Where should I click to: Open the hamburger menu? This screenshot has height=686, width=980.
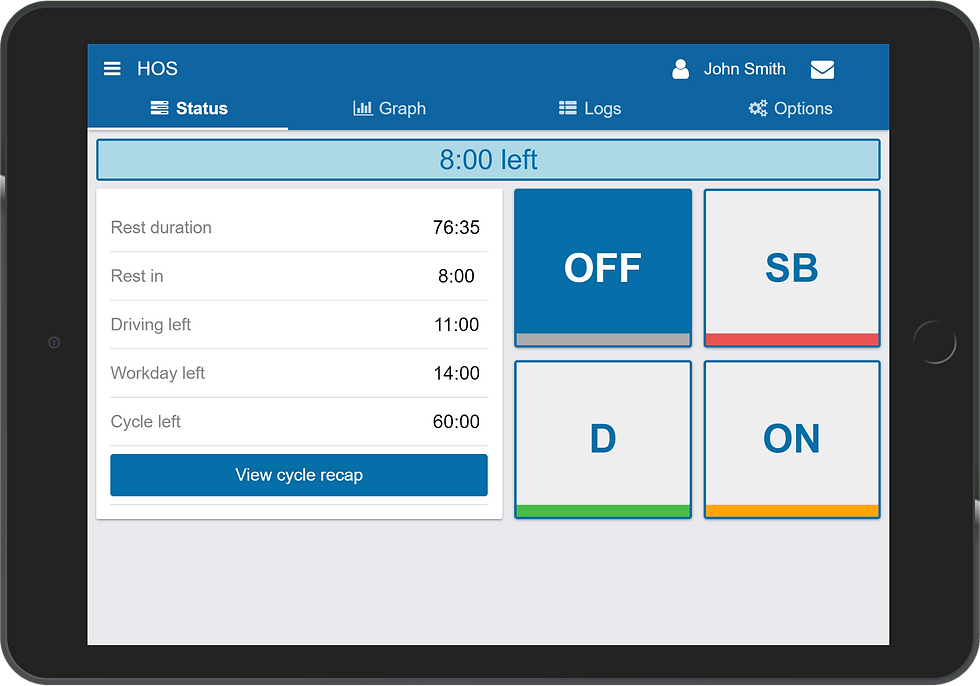click(x=112, y=68)
